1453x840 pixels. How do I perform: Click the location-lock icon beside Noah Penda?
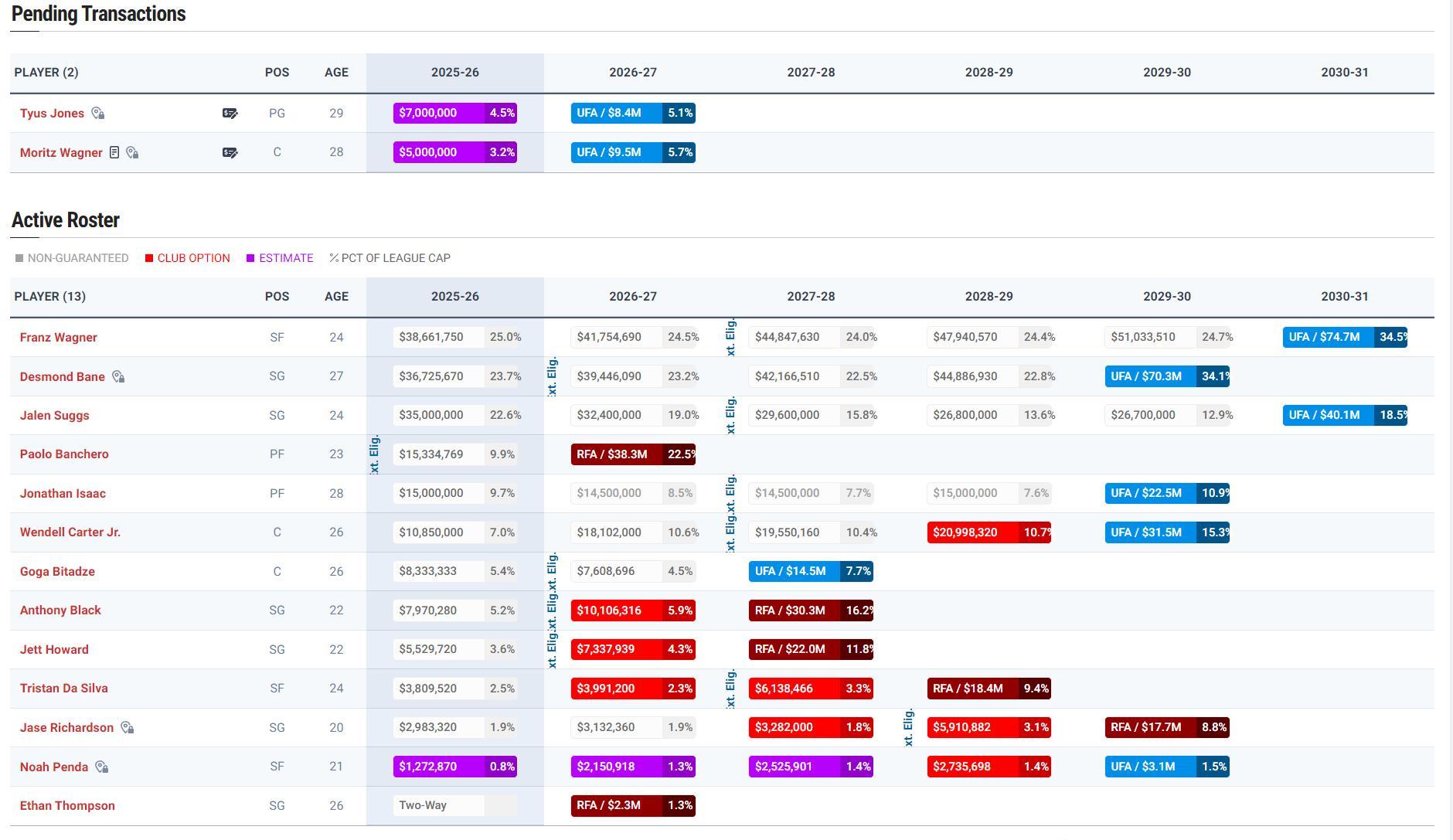101,767
